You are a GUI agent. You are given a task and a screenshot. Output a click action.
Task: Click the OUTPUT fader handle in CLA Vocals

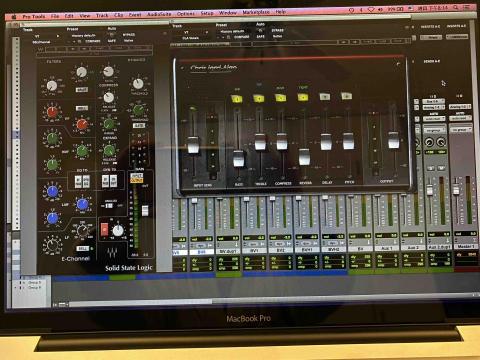[394, 140]
